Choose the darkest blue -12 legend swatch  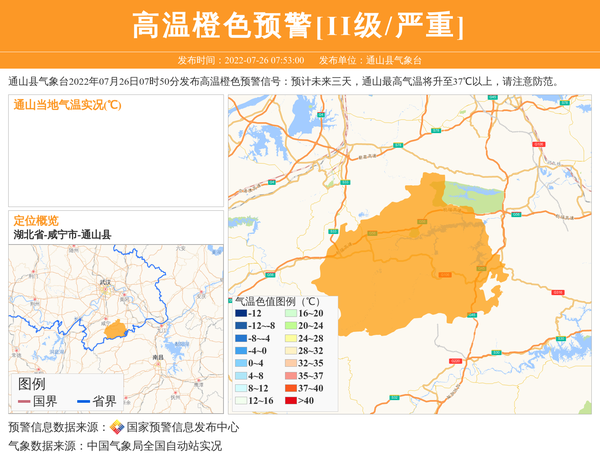[241, 314]
